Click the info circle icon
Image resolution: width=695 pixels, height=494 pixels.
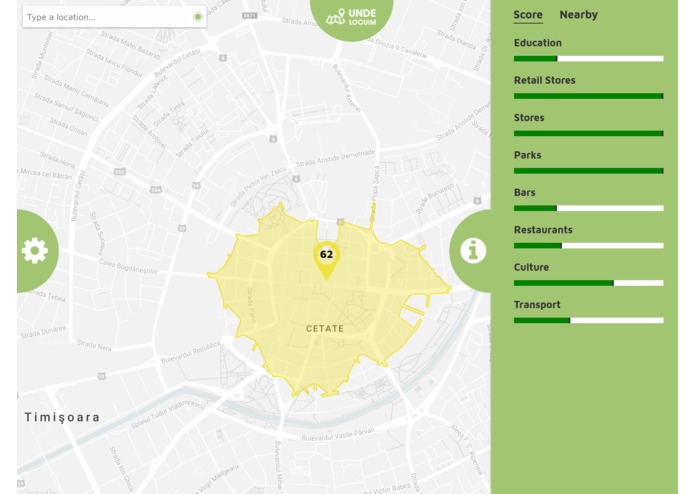click(473, 251)
